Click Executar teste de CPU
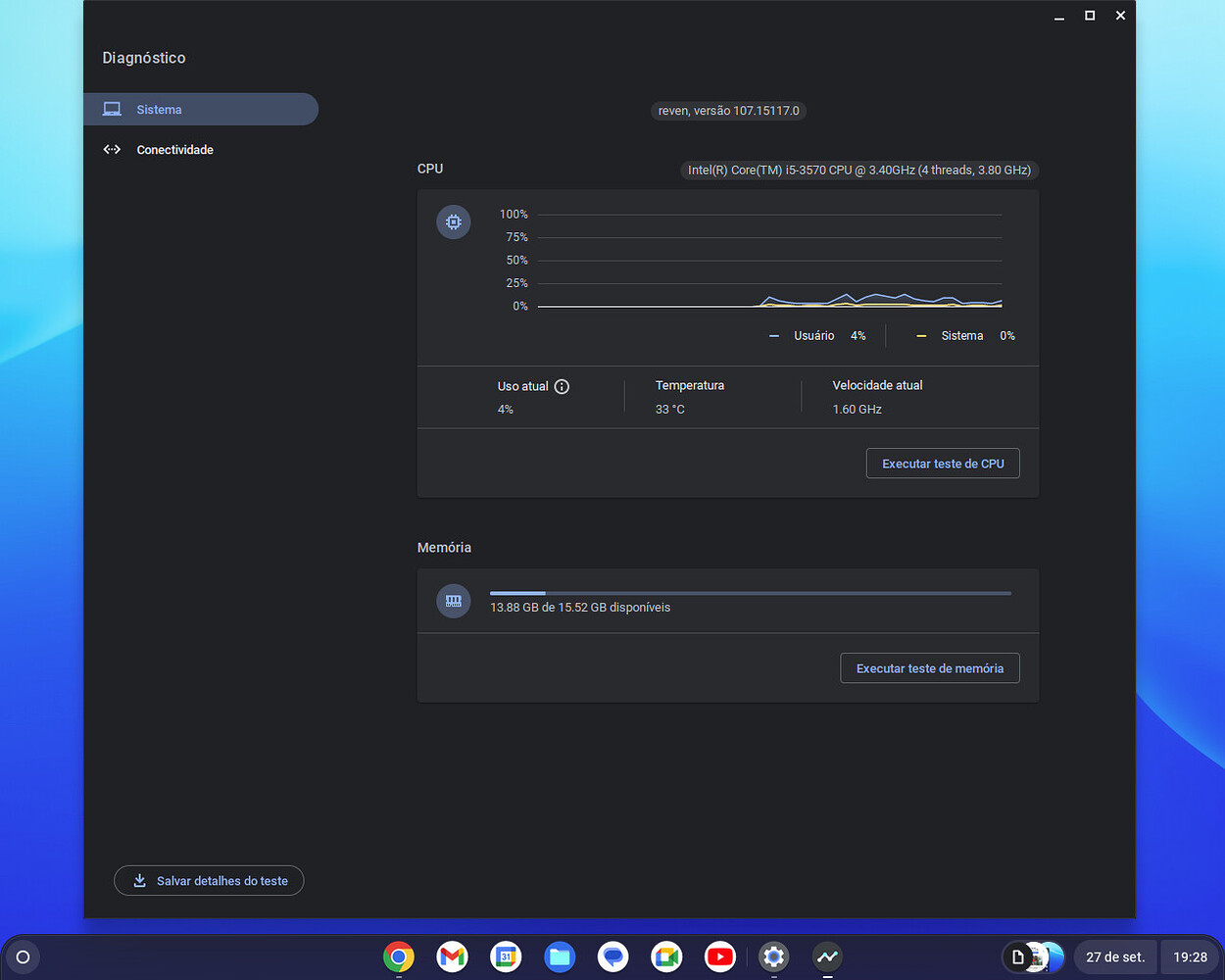The image size is (1225, 980). (942, 463)
